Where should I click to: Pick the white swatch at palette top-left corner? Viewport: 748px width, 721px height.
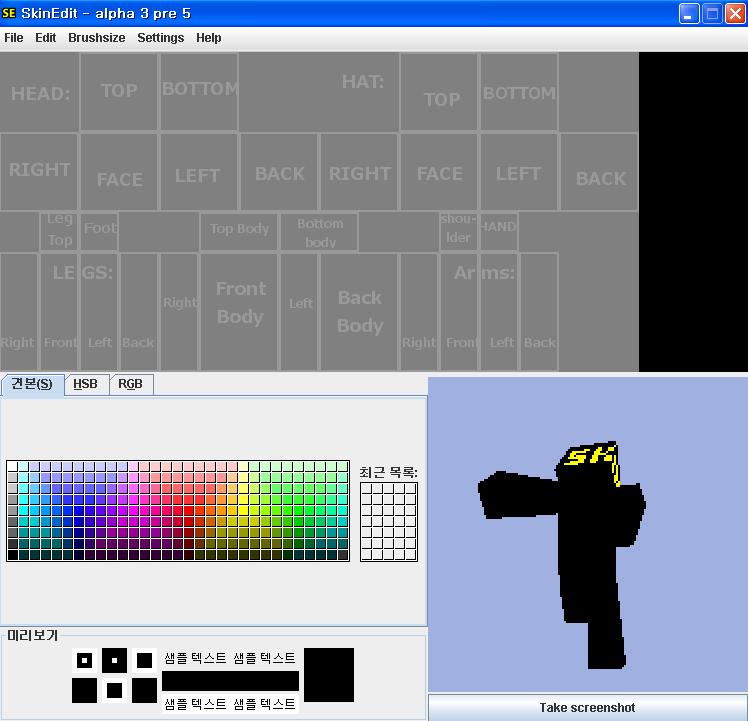(x=13, y=466)
